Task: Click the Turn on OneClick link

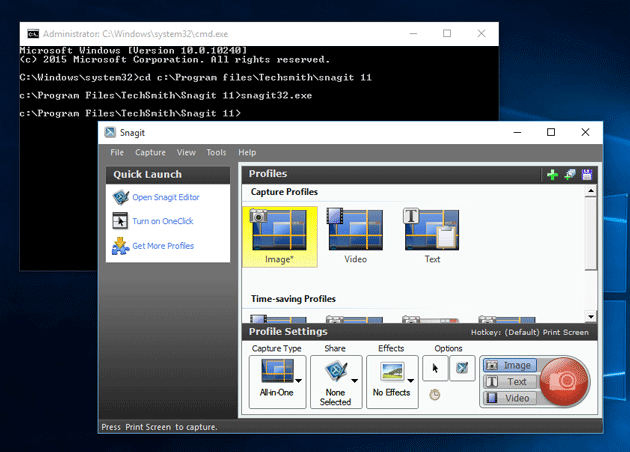Action: (163, 221)
